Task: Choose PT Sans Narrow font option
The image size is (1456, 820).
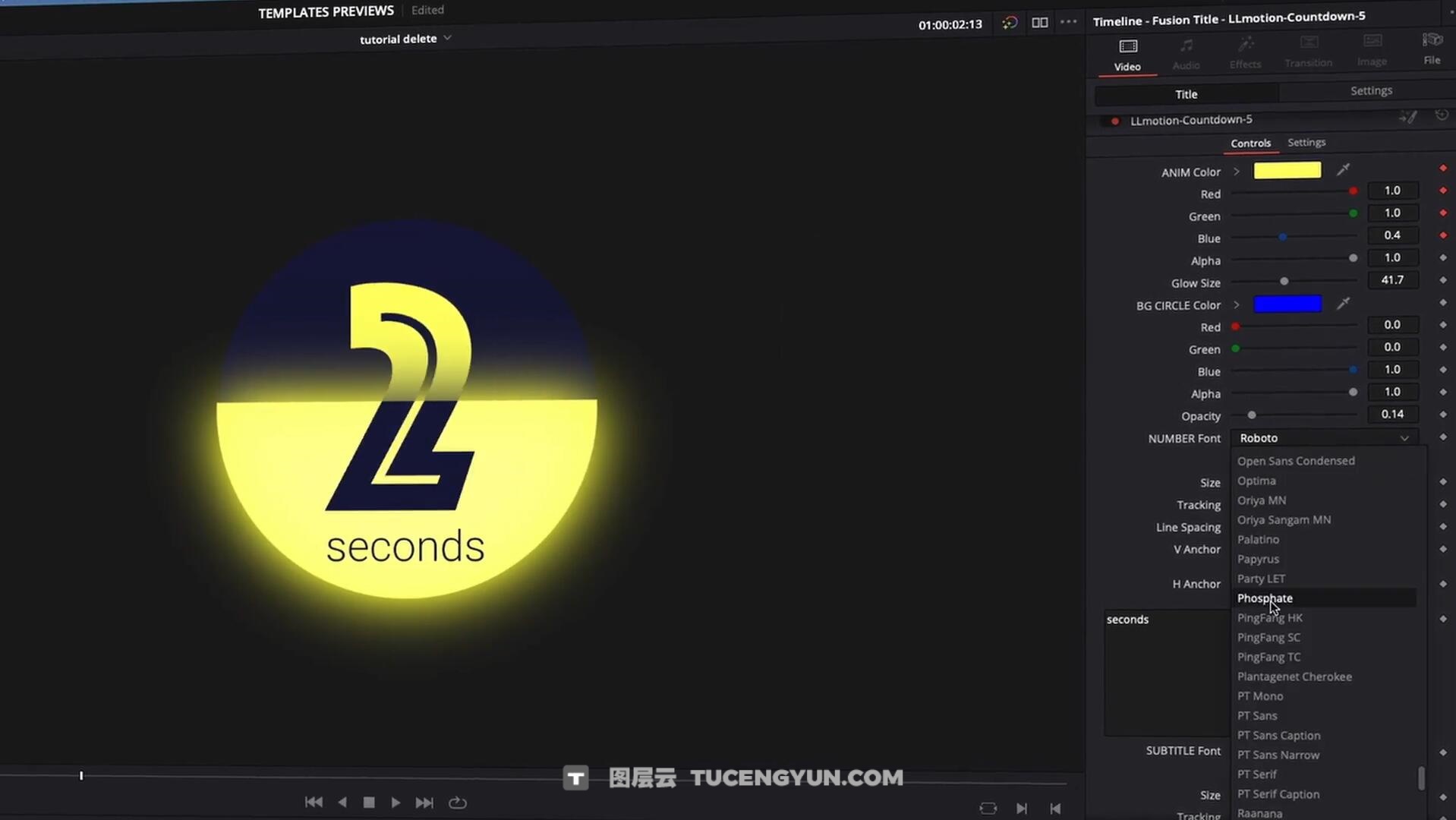Action: (1278, 755)
